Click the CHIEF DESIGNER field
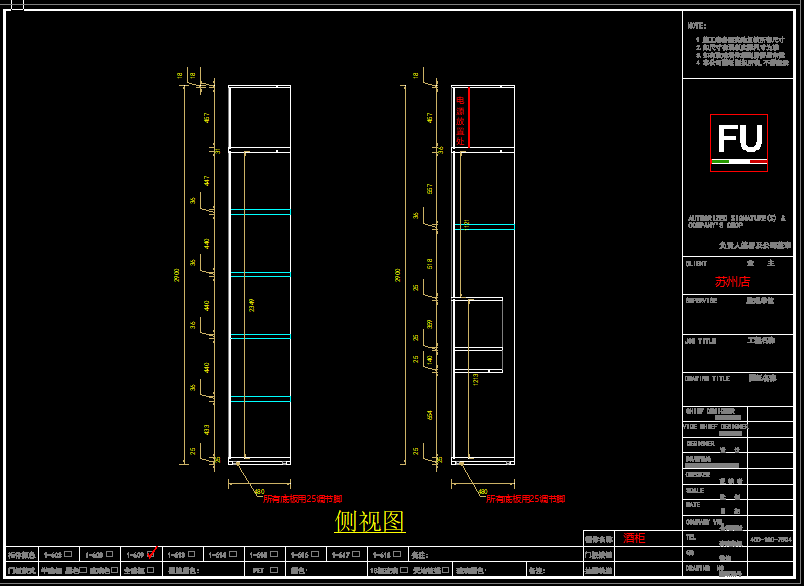The width and height of the screenshot is (804, 586). (x=714, y=411)
